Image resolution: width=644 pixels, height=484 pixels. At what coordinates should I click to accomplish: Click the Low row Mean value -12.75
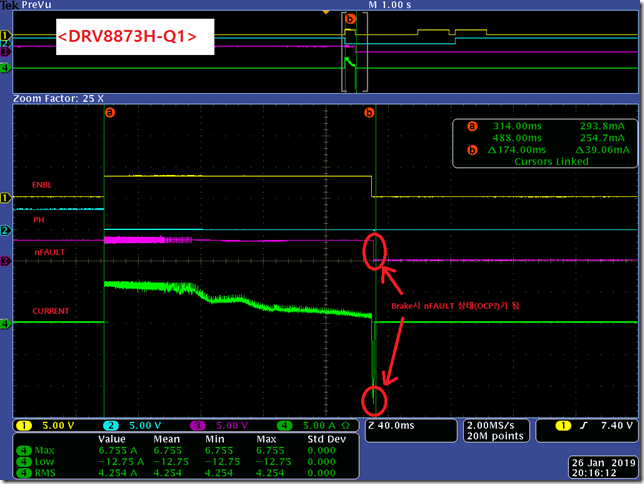(x=171, y=462)
